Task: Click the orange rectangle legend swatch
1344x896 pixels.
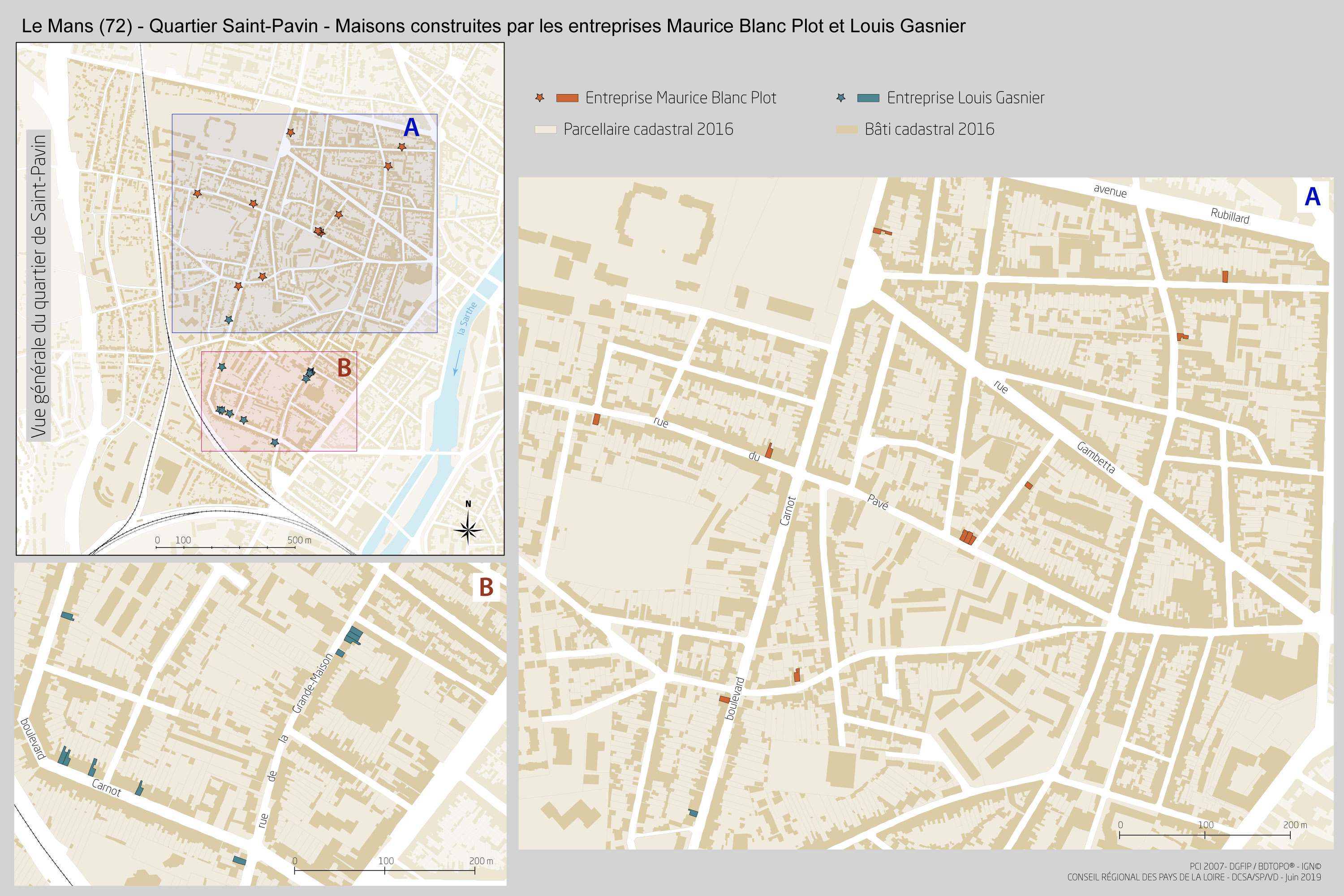Action: (568, 98)
